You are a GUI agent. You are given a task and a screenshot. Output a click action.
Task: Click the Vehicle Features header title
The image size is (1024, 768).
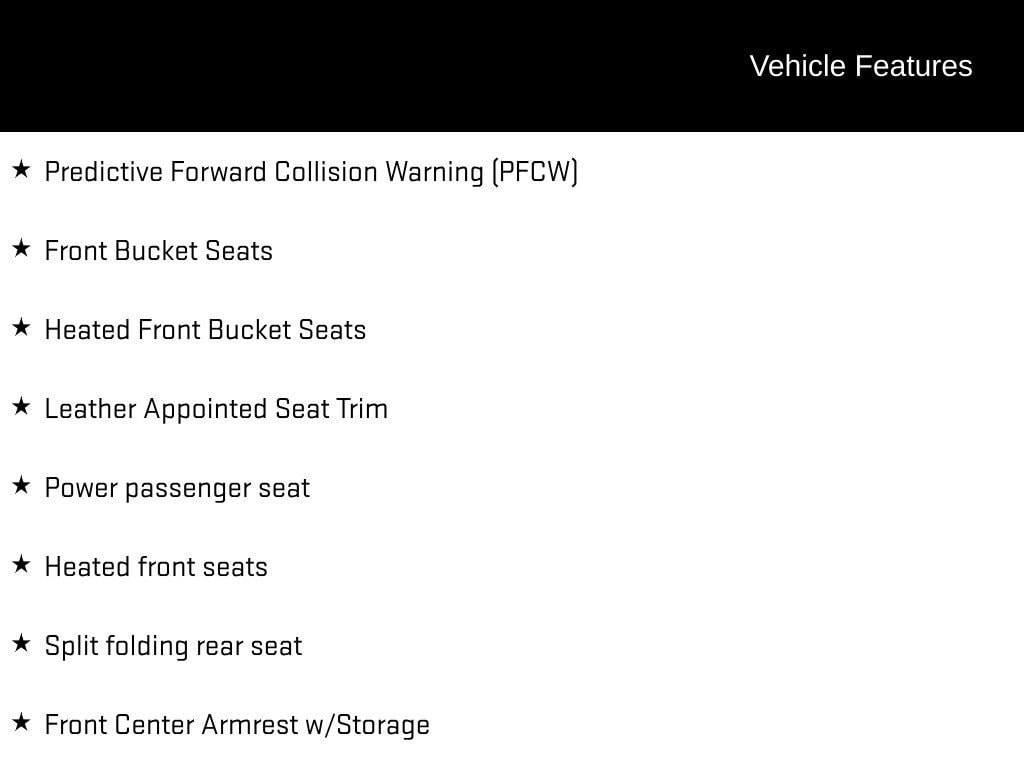pos(860,66)
